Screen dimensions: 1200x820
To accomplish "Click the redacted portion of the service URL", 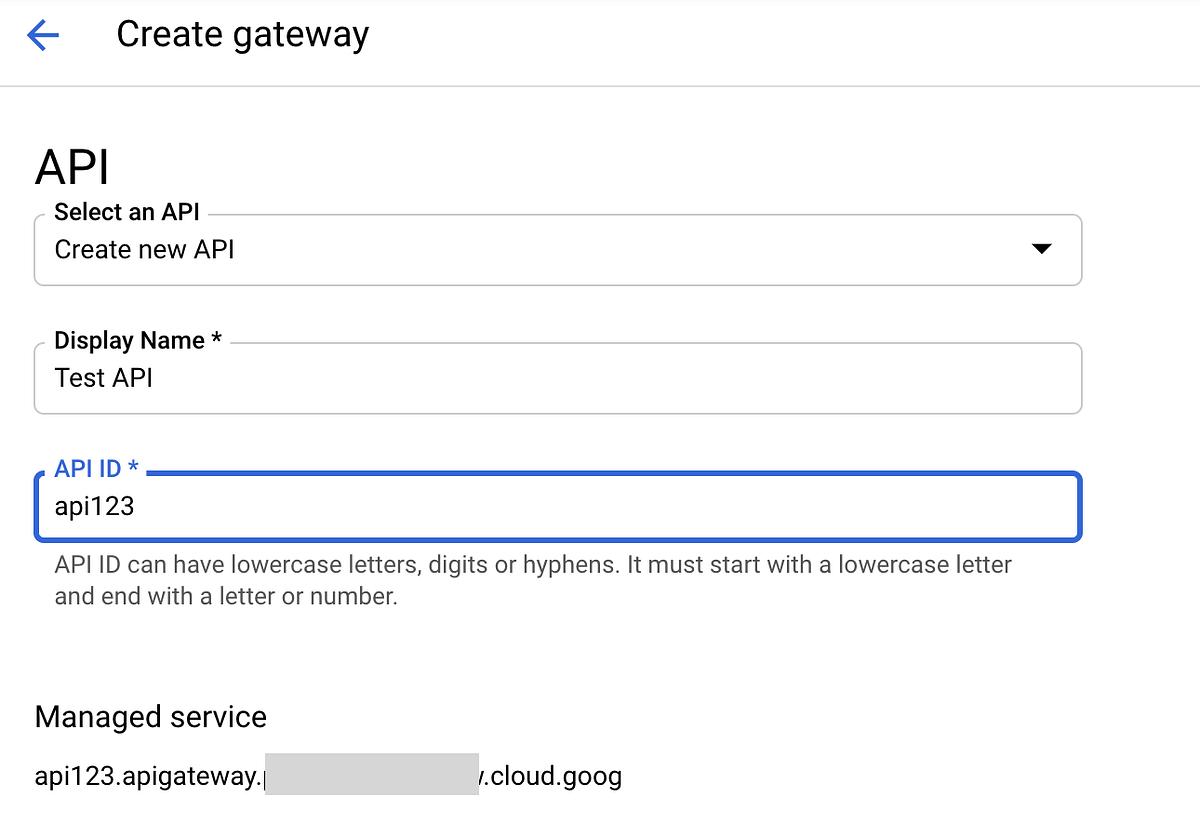I will click(370, 775).
